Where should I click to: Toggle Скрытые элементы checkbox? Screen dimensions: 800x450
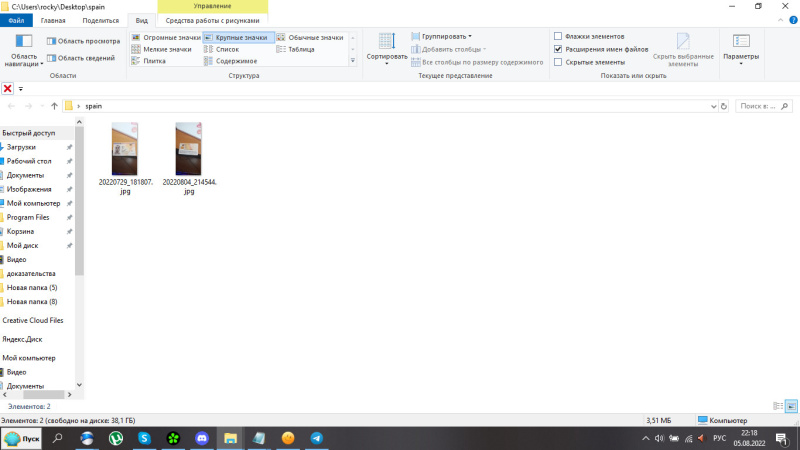558,62
